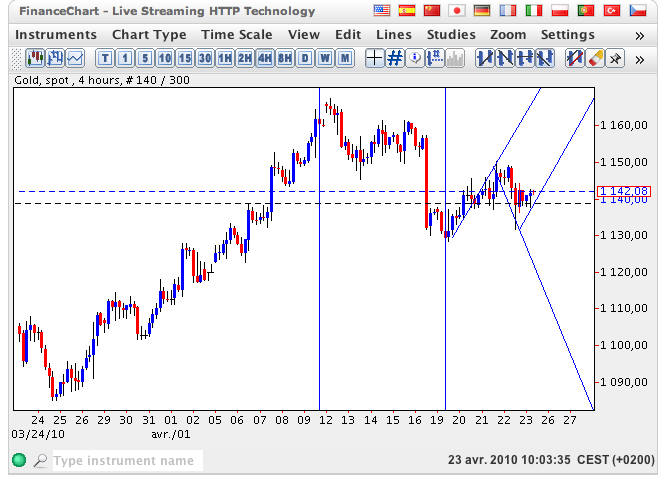Image resolution: width=668 pixels, height=485 pixels.
Task: Toggle the crosshair cursor button
Action: click(375, 58)
